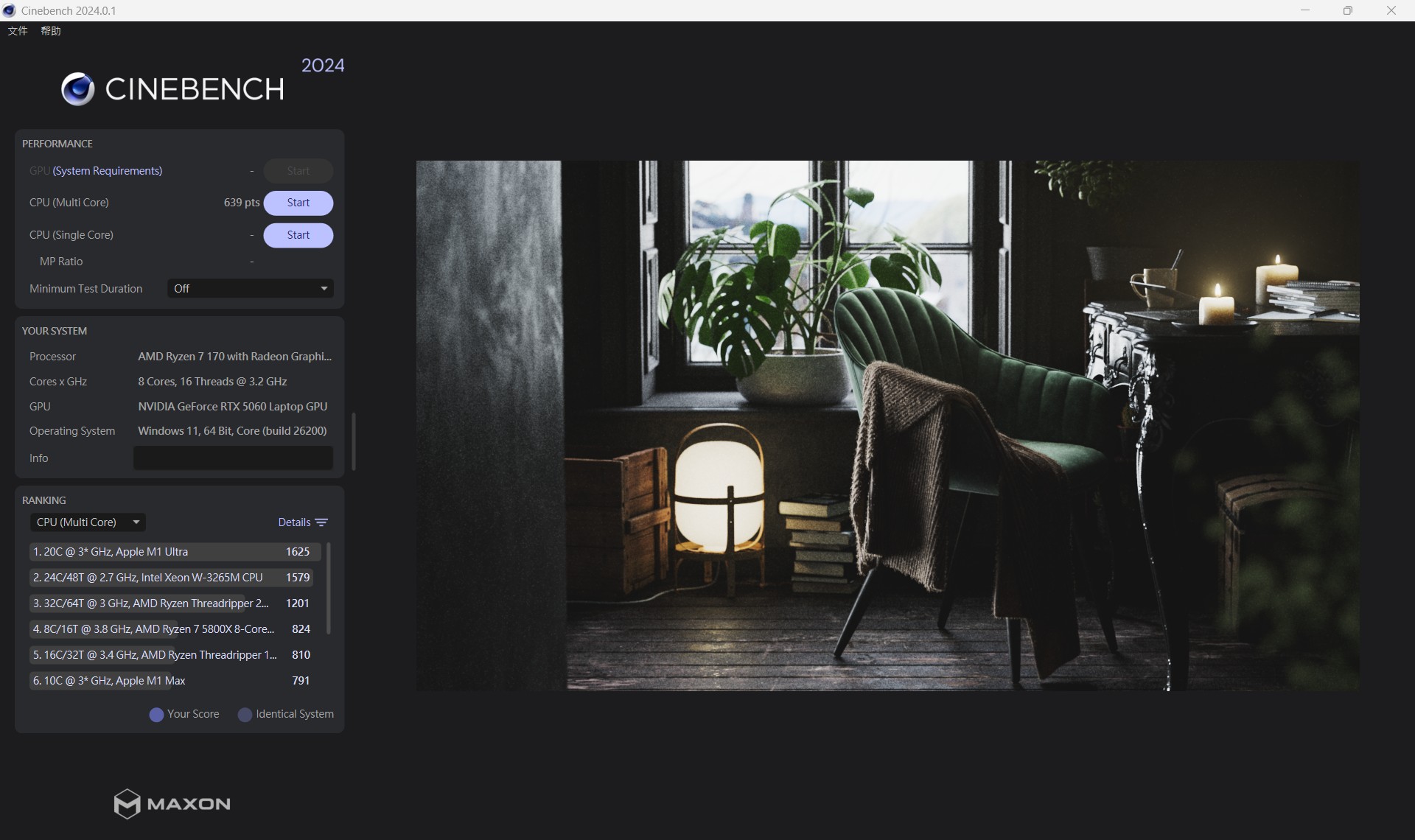Minimize the Cinebench window

coord(1305,10)
